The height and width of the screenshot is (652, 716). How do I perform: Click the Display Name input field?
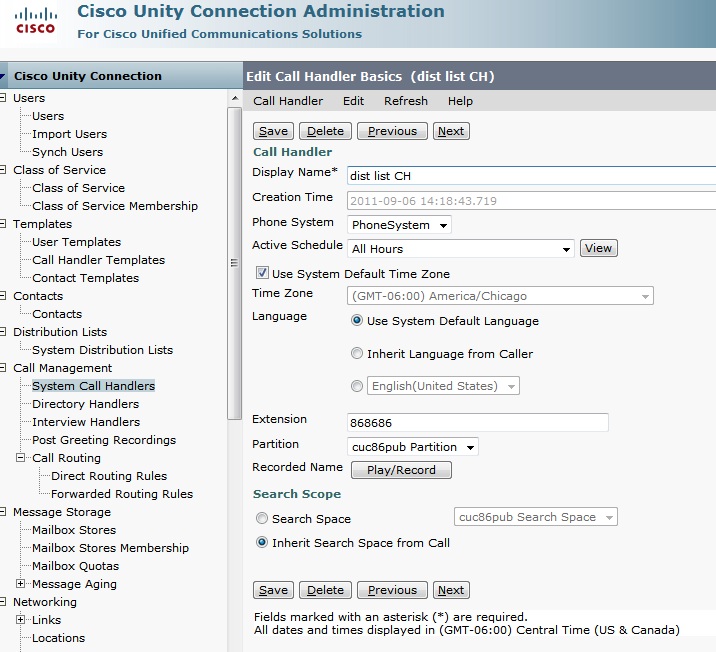(531, 176)
